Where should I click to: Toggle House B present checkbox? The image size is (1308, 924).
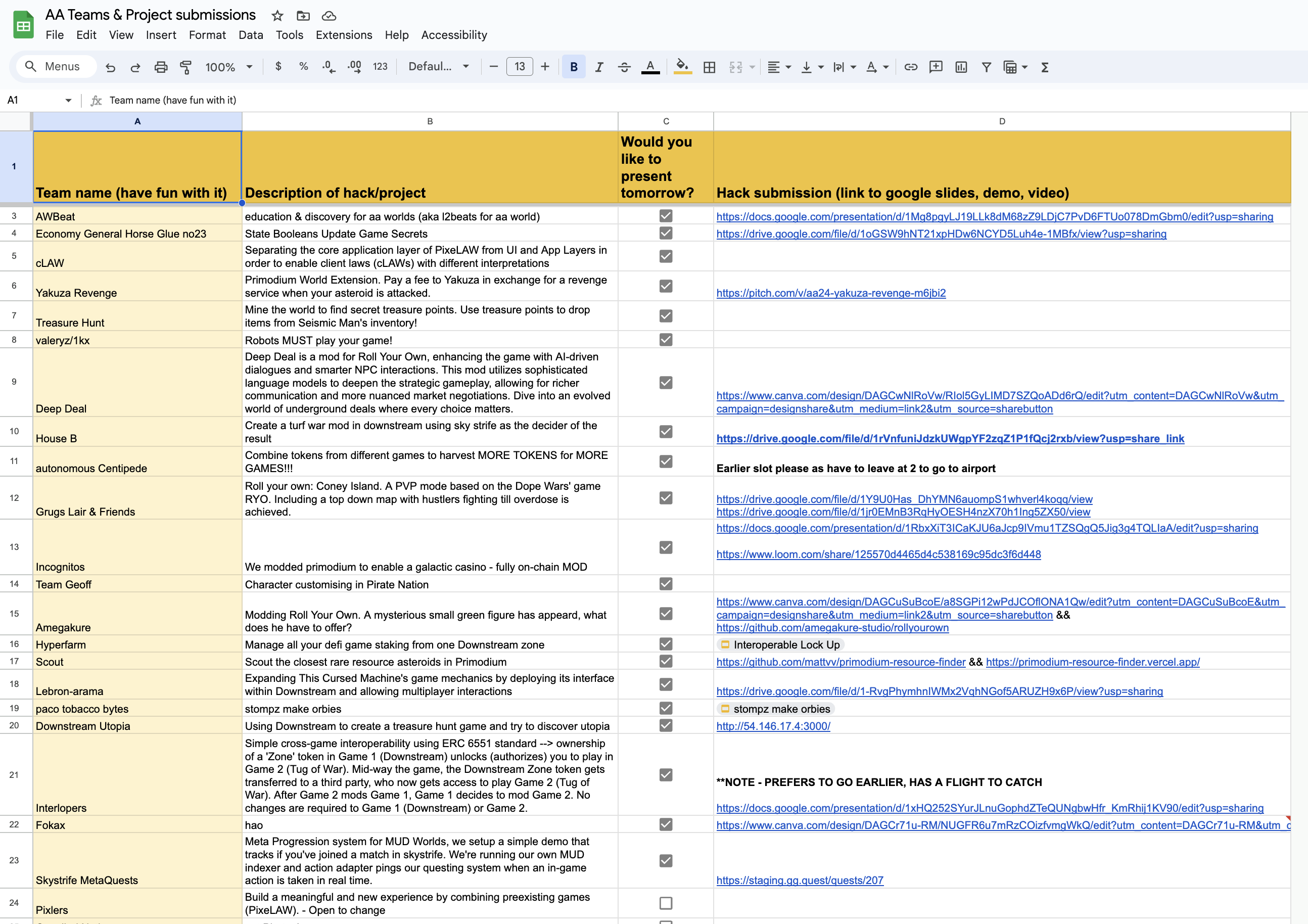(x=666, y=431)
